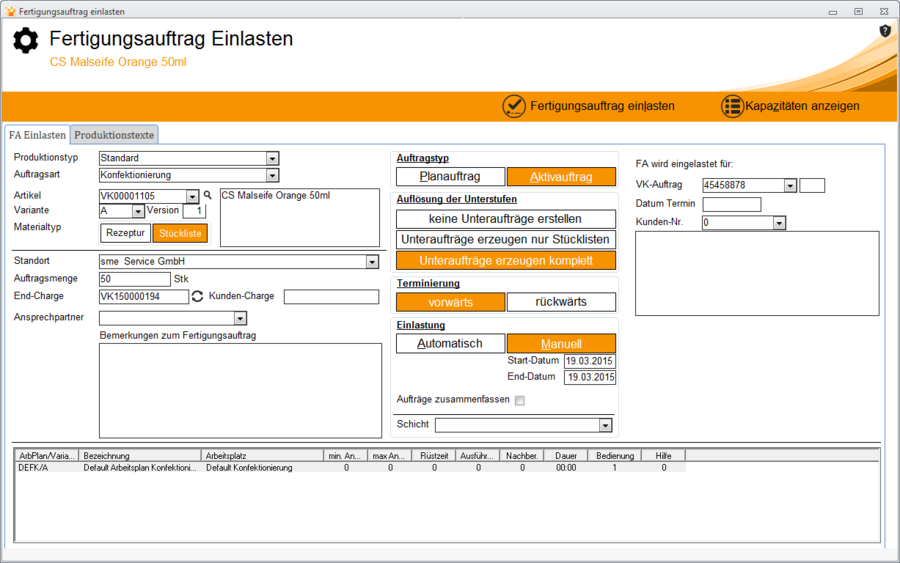The height and width of the screenshot is (563, 900).
Task: Click the Auftragsmenge input field
Action: (135, 279)
